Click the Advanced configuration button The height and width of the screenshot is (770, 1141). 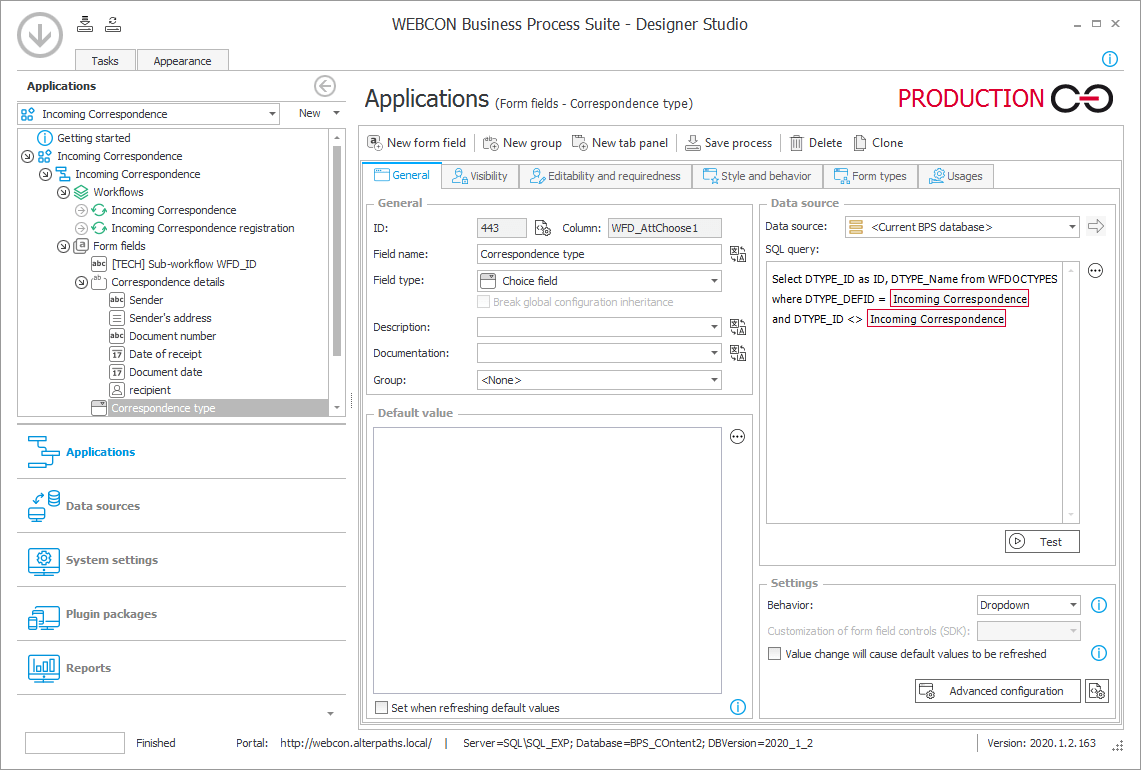[x=998, y=691]
